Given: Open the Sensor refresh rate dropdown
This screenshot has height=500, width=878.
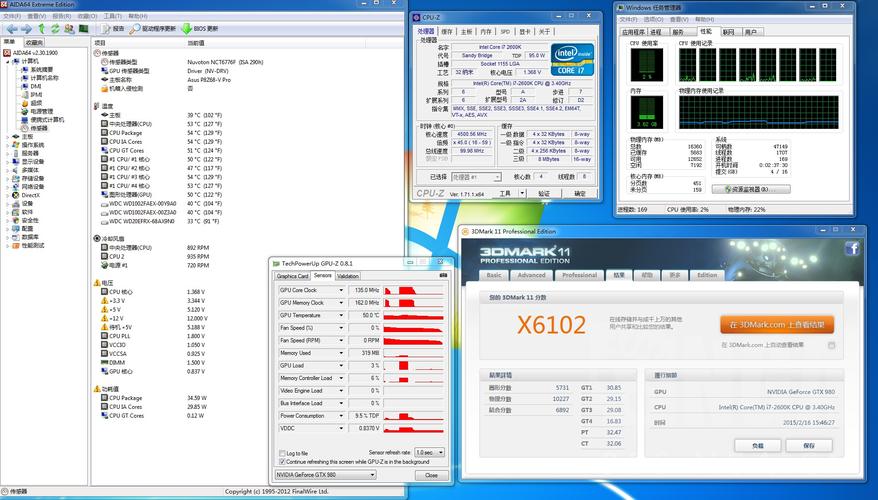Looking at the screenshot, I should (429, 452).
